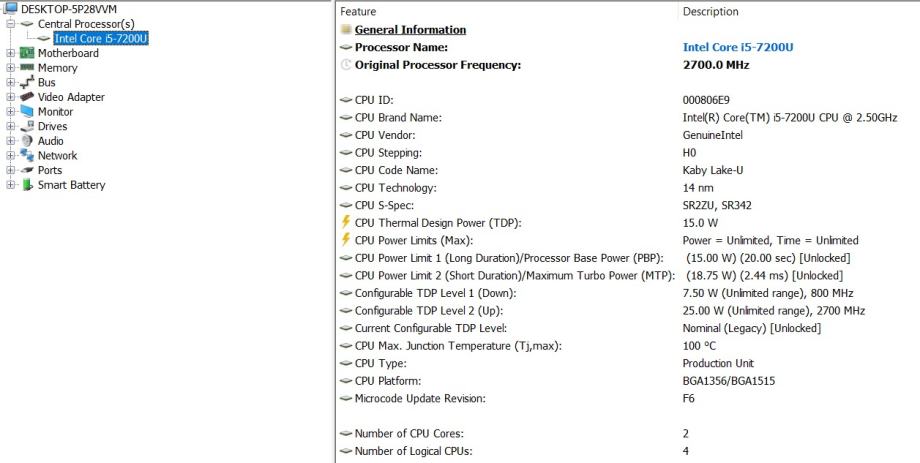Expand the Ports tree node

point(11,170)
